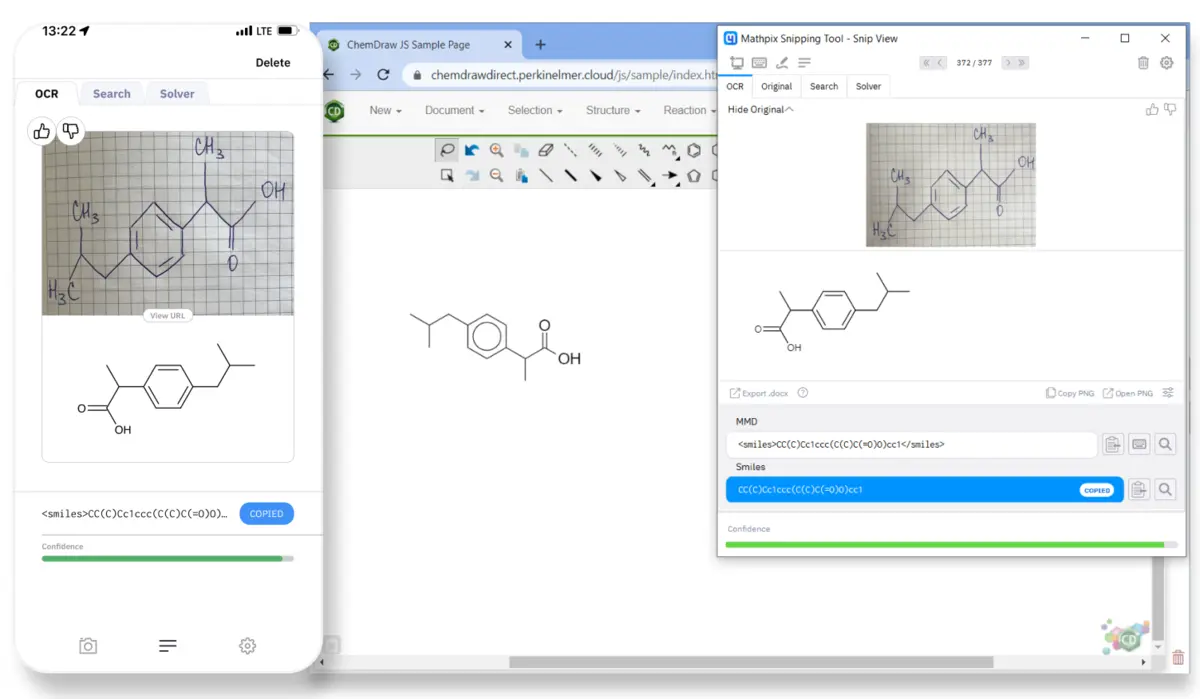This screenshot has height=699, width=1200.
Task: Open the Search tab on phone app
Action: 111,94
